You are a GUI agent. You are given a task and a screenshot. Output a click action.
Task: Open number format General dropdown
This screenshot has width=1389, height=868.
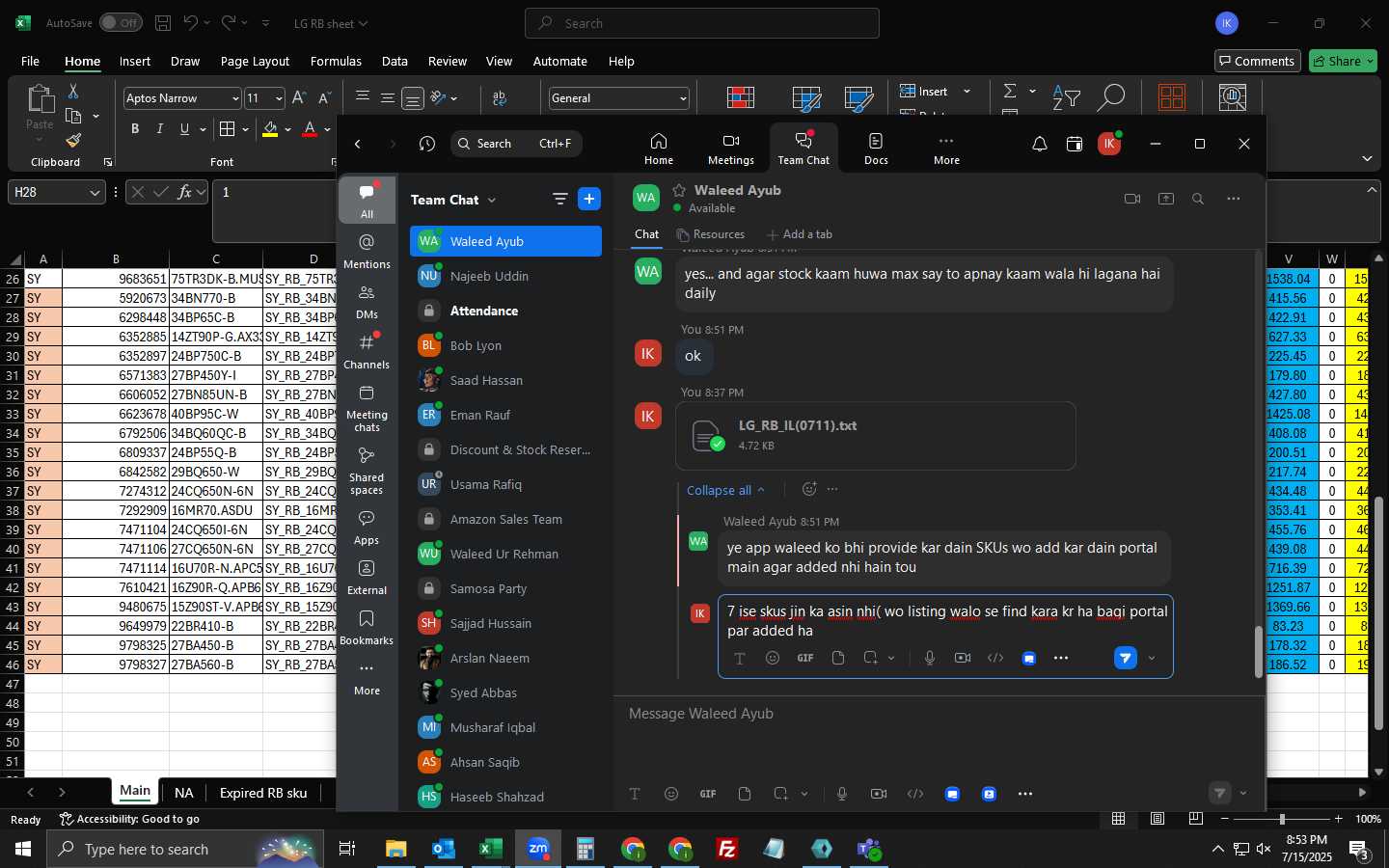click(x=683, y=98)
